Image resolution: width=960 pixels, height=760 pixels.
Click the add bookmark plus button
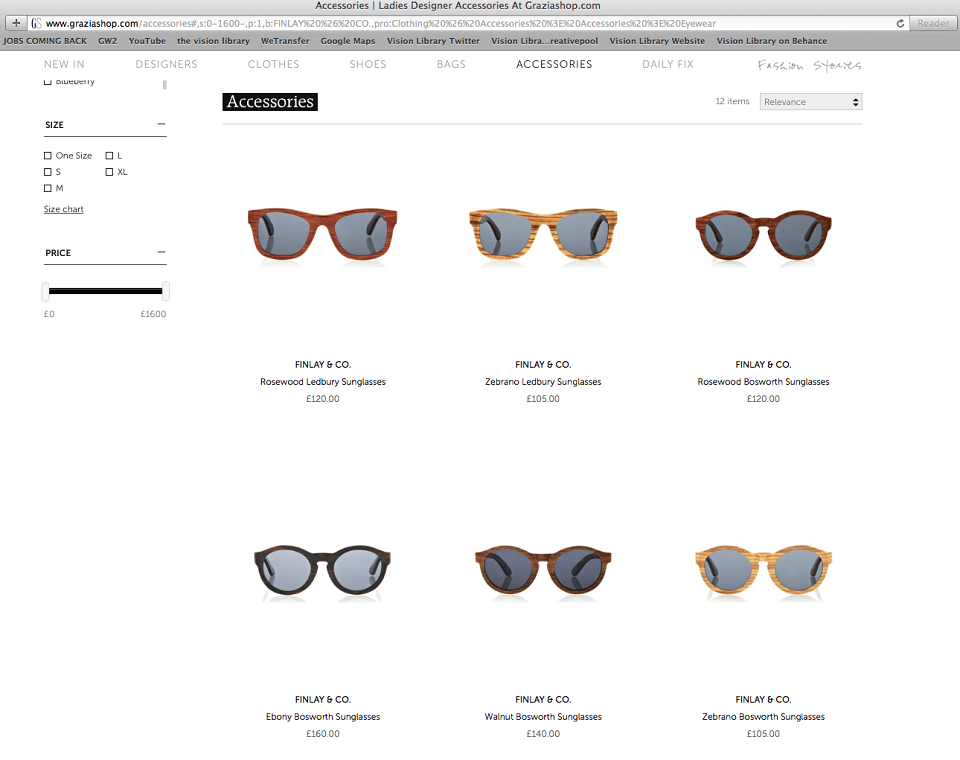[x=16, y=23]
